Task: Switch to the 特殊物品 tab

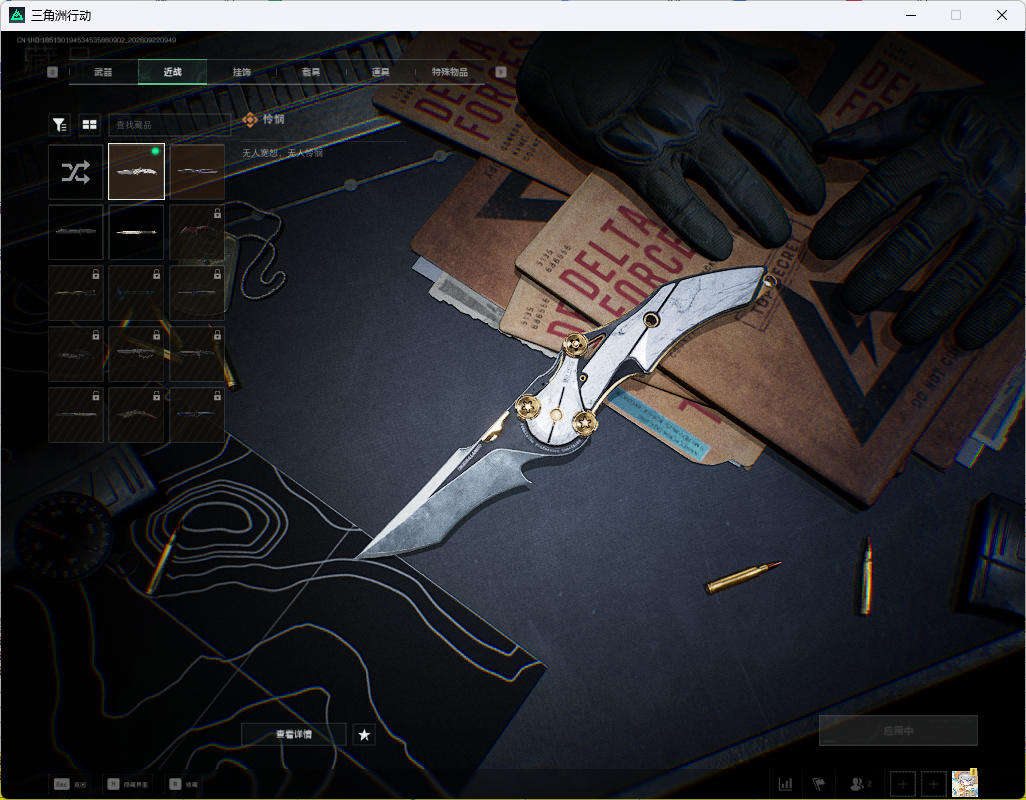Action: (x=450, y=72)
